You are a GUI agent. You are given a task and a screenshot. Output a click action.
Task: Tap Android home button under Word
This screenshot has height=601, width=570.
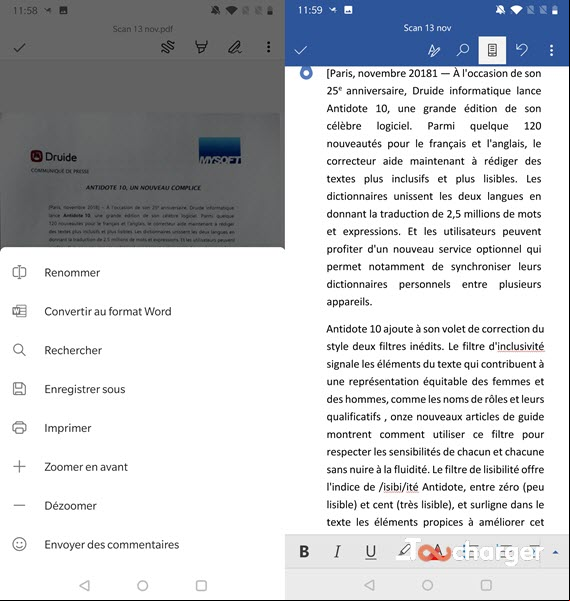pos(427,585)
